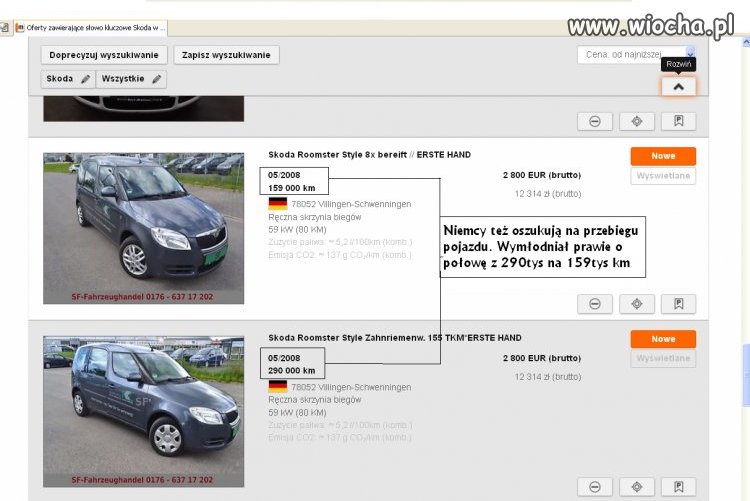The height and width of the screenshot is (501, 750).
Task: Open the partial car photo at top
Action: pyautogui.click(x=143, y=109)
